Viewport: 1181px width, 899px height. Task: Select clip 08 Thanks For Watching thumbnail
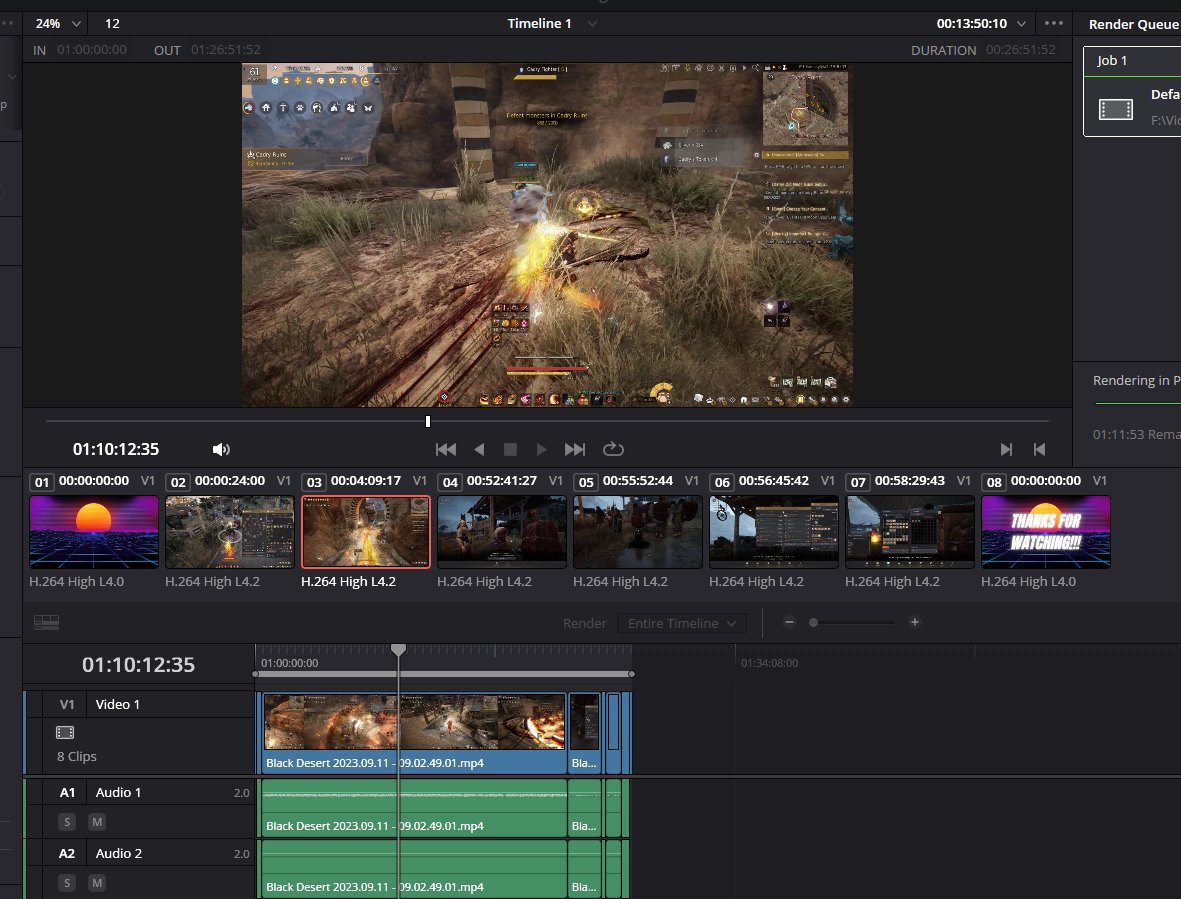[x=1045, y=532]
